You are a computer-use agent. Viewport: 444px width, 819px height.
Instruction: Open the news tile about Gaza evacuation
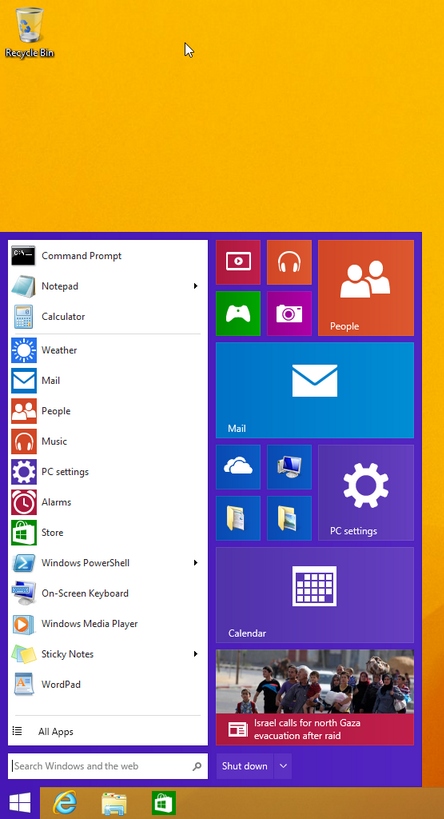314,697
